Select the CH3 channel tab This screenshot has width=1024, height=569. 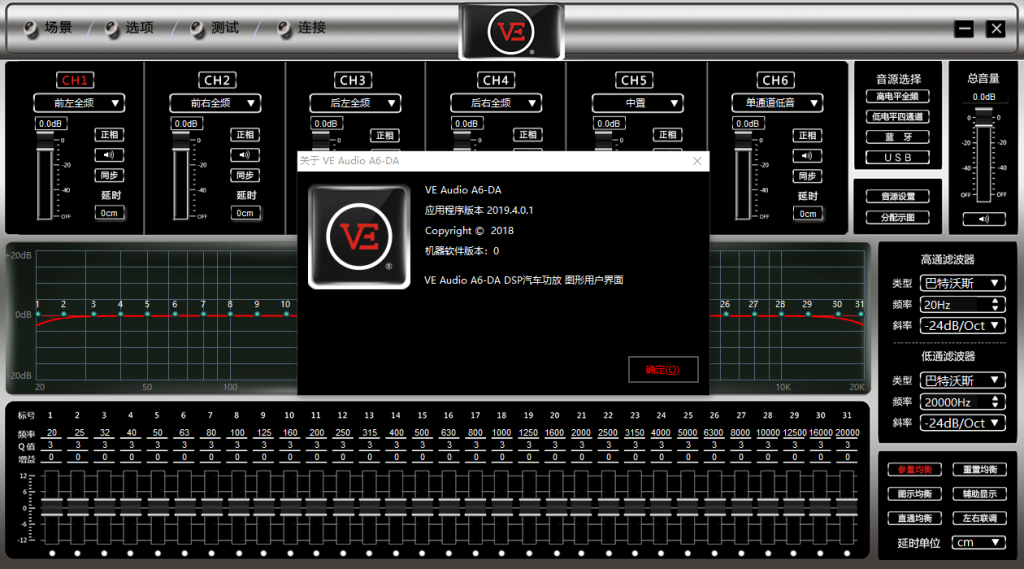(x=353, y=80)
